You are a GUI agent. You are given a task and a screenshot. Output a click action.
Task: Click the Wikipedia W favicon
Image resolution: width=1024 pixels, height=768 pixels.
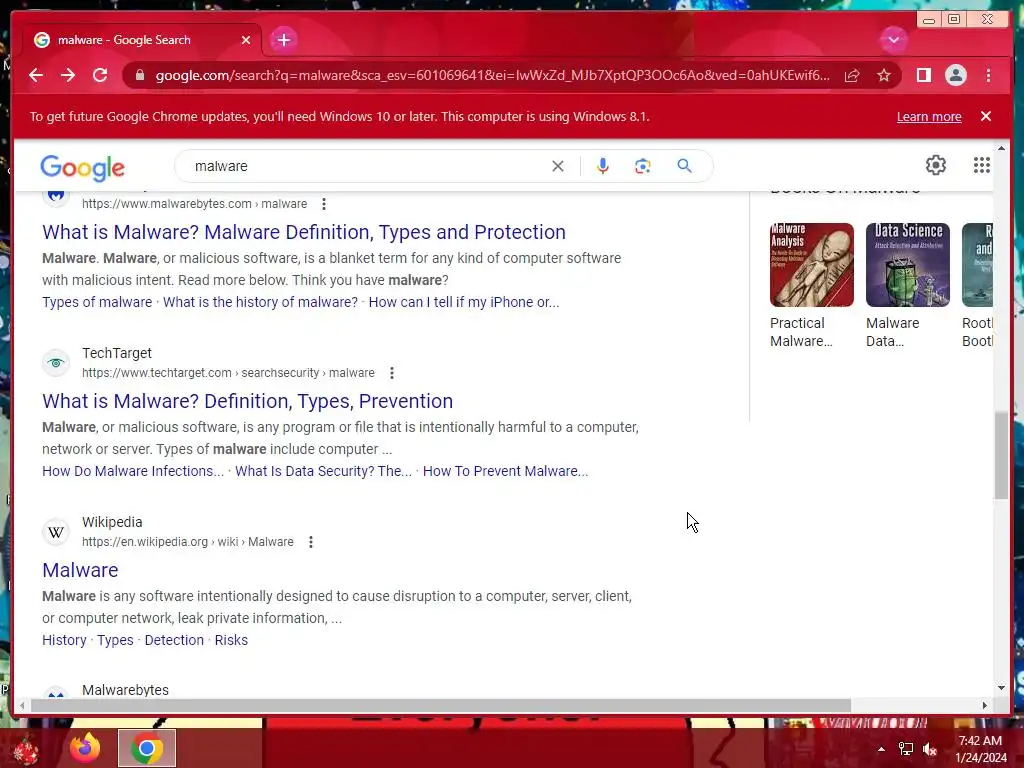tap(56, 532)
